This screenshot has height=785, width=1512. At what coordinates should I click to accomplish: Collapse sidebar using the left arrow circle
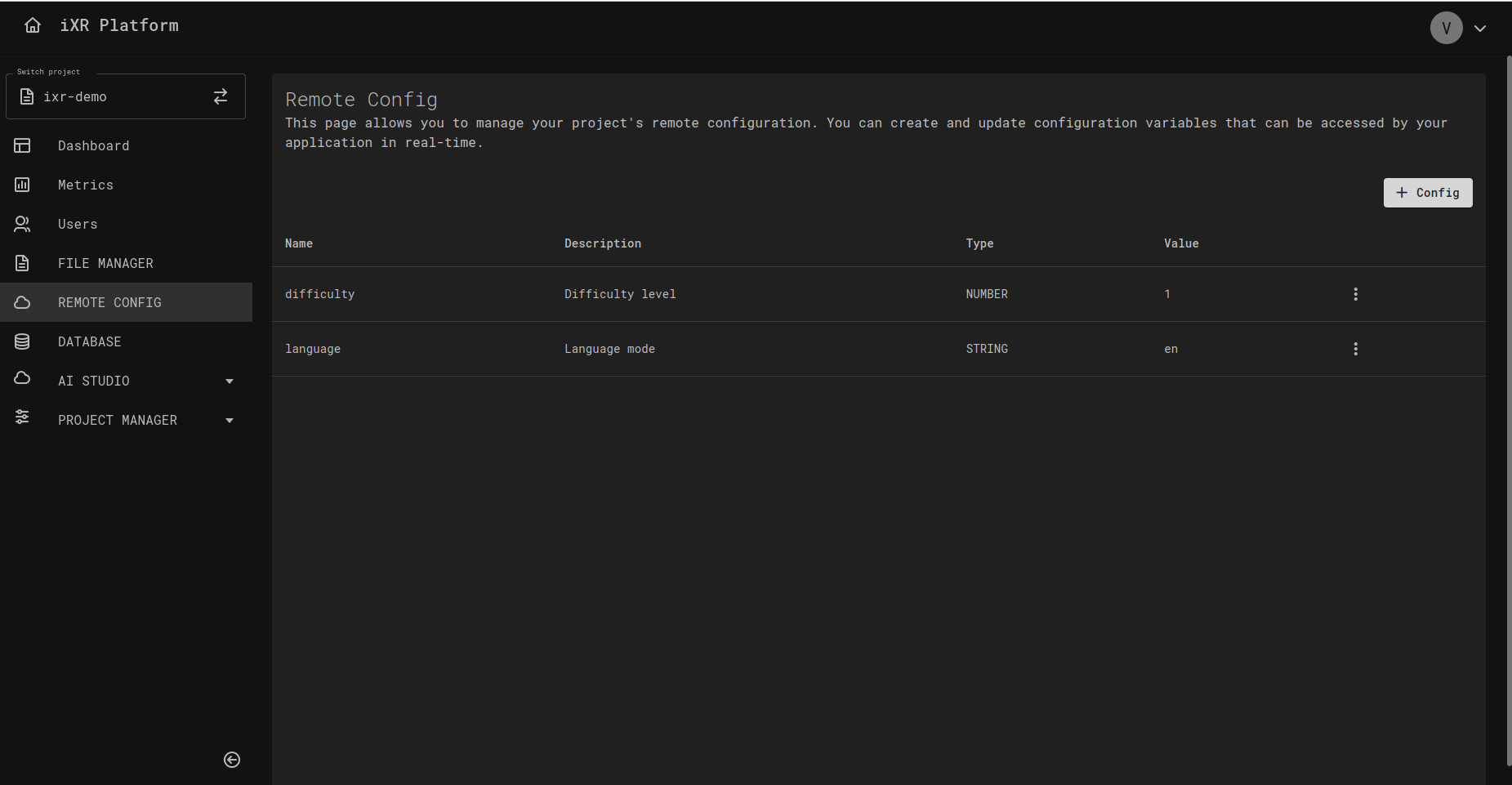[x=232, y=760]
